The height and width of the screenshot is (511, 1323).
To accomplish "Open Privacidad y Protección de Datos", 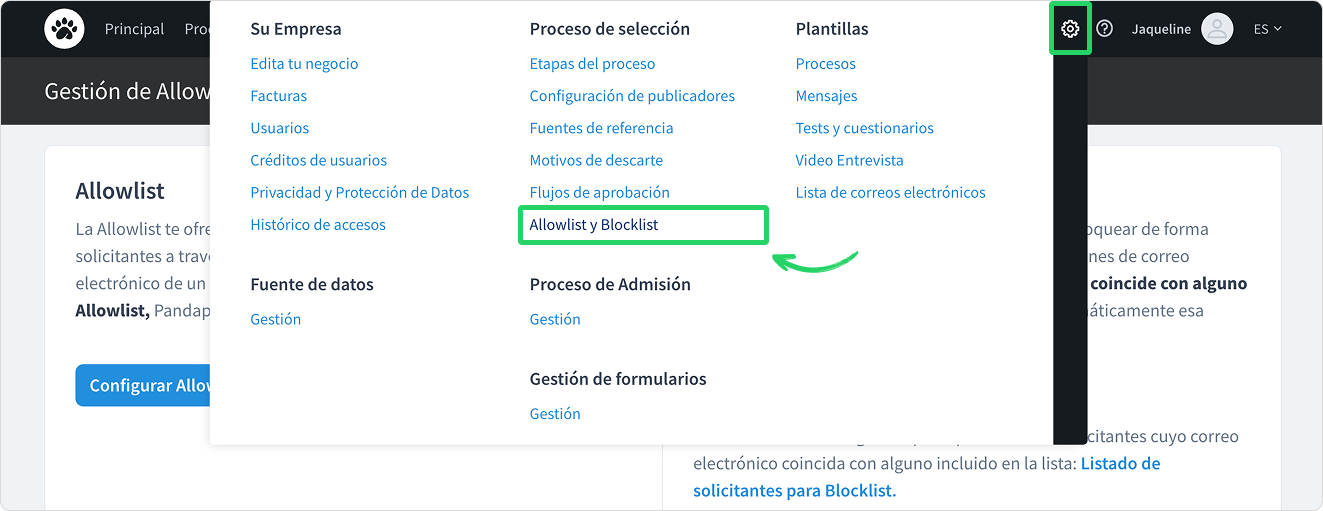I will tap(360, 192).
